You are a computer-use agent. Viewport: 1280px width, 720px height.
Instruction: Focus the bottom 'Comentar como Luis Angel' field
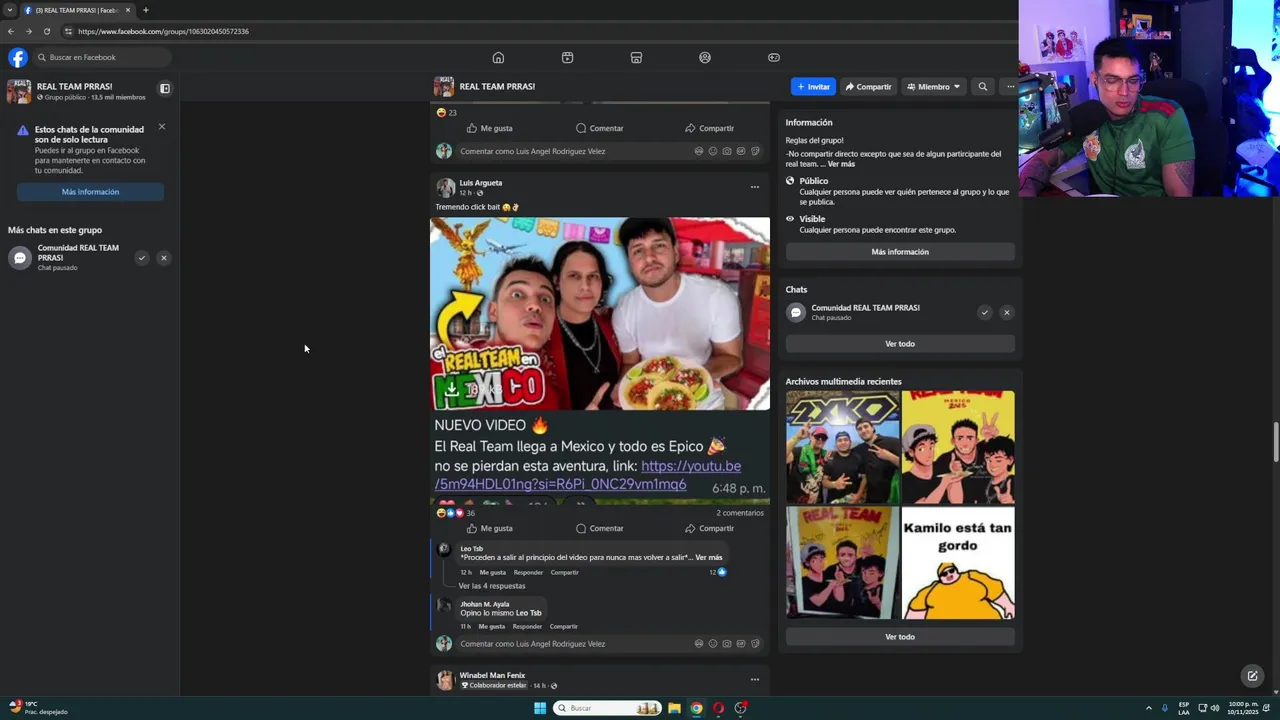point(575,644)
